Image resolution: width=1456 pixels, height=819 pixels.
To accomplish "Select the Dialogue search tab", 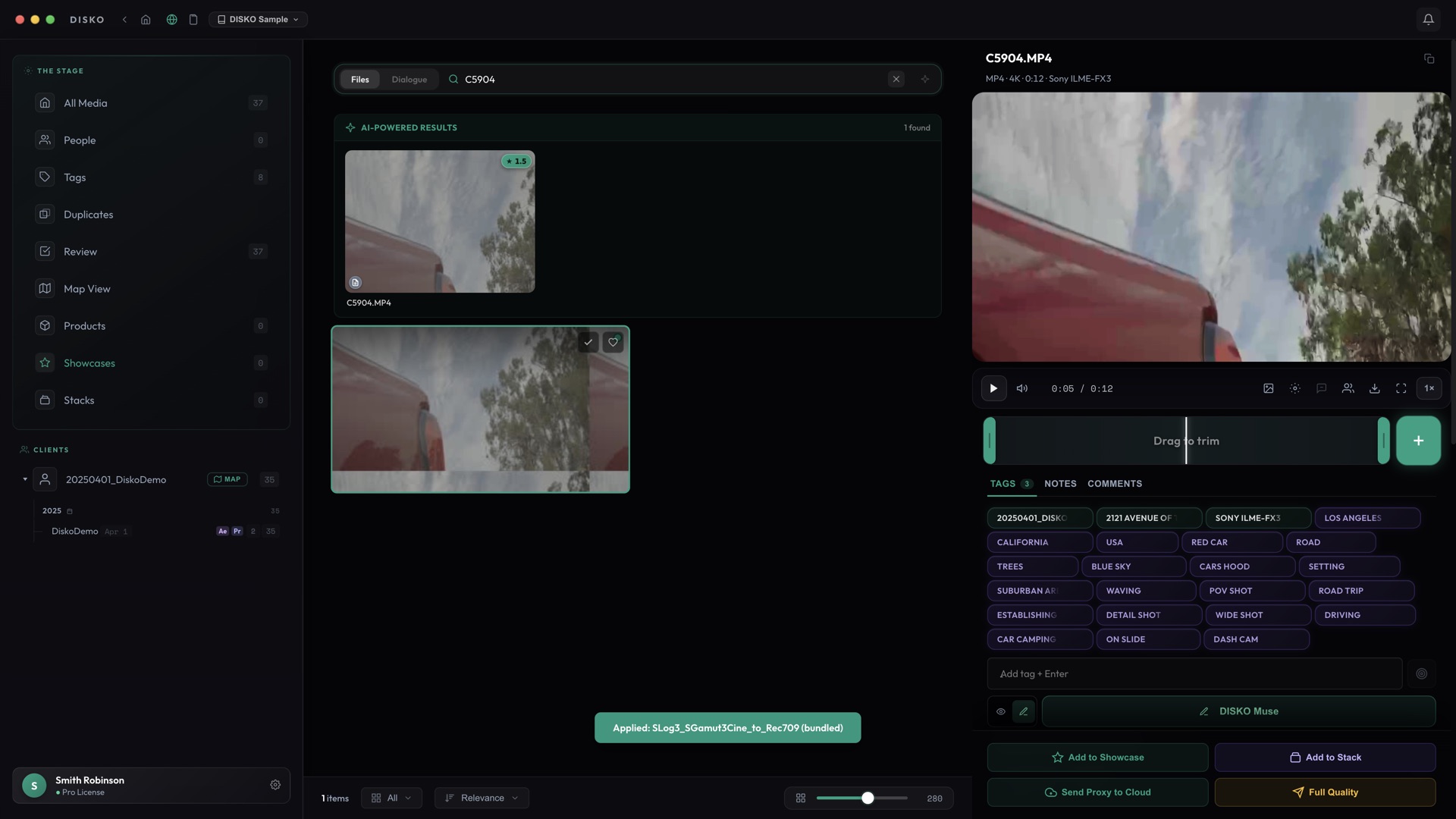I will [409, 80].
